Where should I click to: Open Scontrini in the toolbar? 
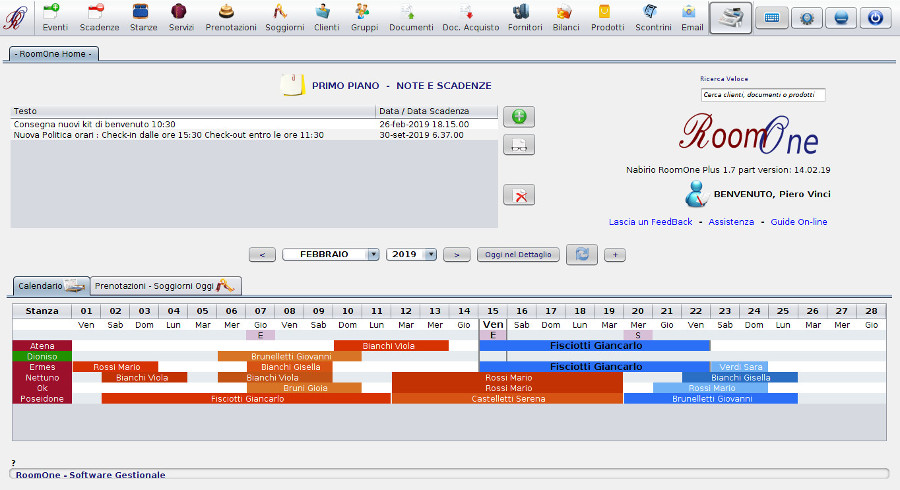point(653,17)
